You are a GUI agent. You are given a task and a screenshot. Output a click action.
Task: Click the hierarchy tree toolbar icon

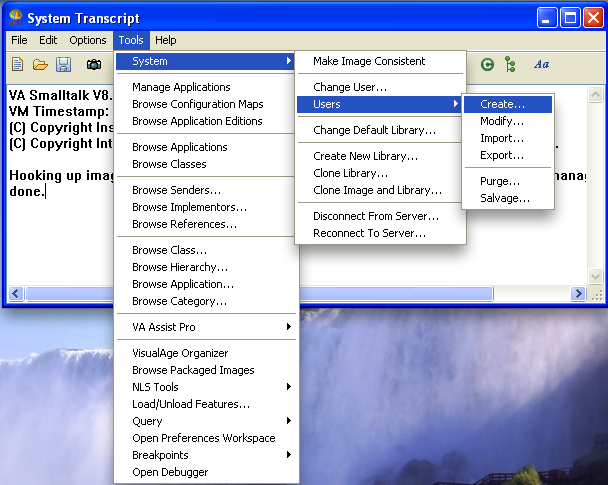510,64
